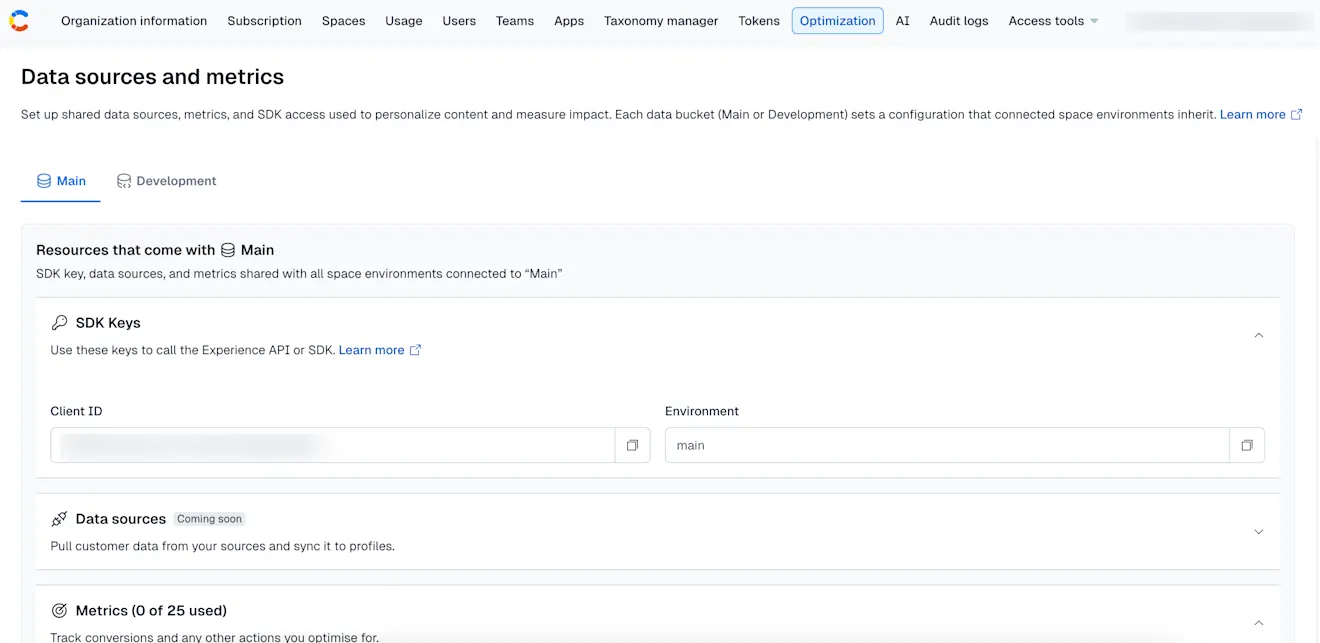Click Learn more in the SDK Keys section

point(369,350)
